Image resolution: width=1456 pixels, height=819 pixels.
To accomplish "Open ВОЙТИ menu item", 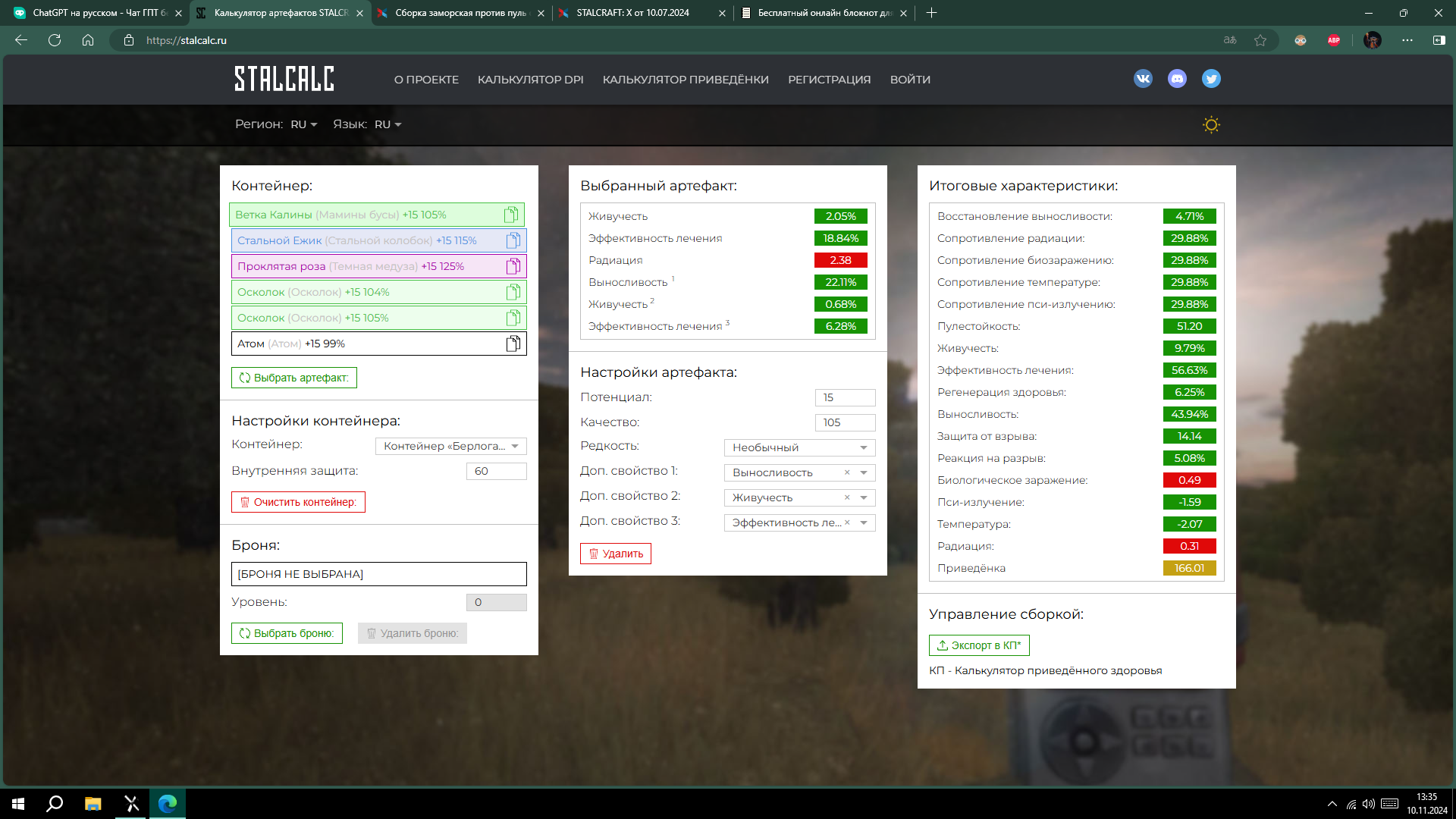I will point(910,80).
